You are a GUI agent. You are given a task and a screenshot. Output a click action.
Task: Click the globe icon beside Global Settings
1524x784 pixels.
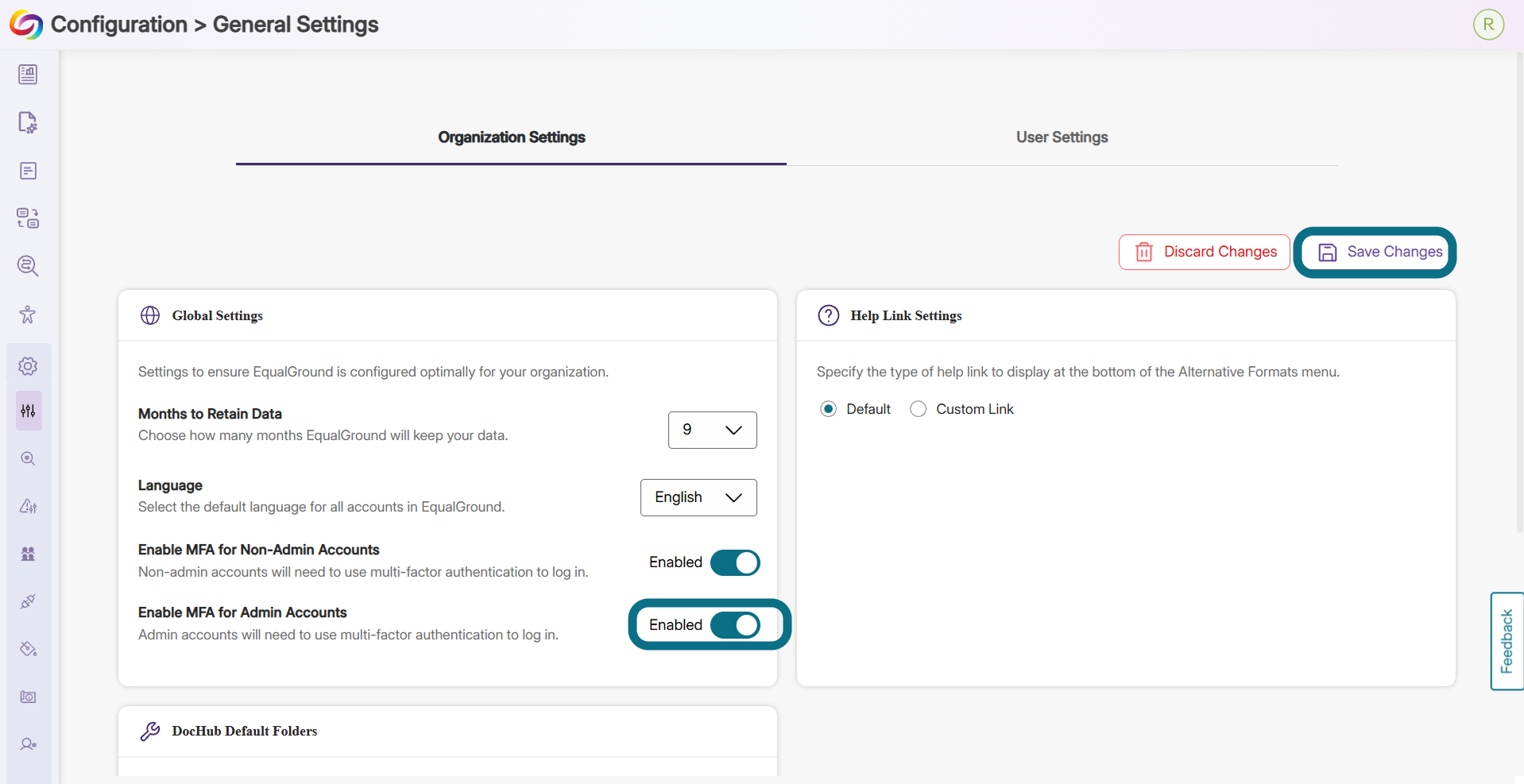tap(150, 315)
